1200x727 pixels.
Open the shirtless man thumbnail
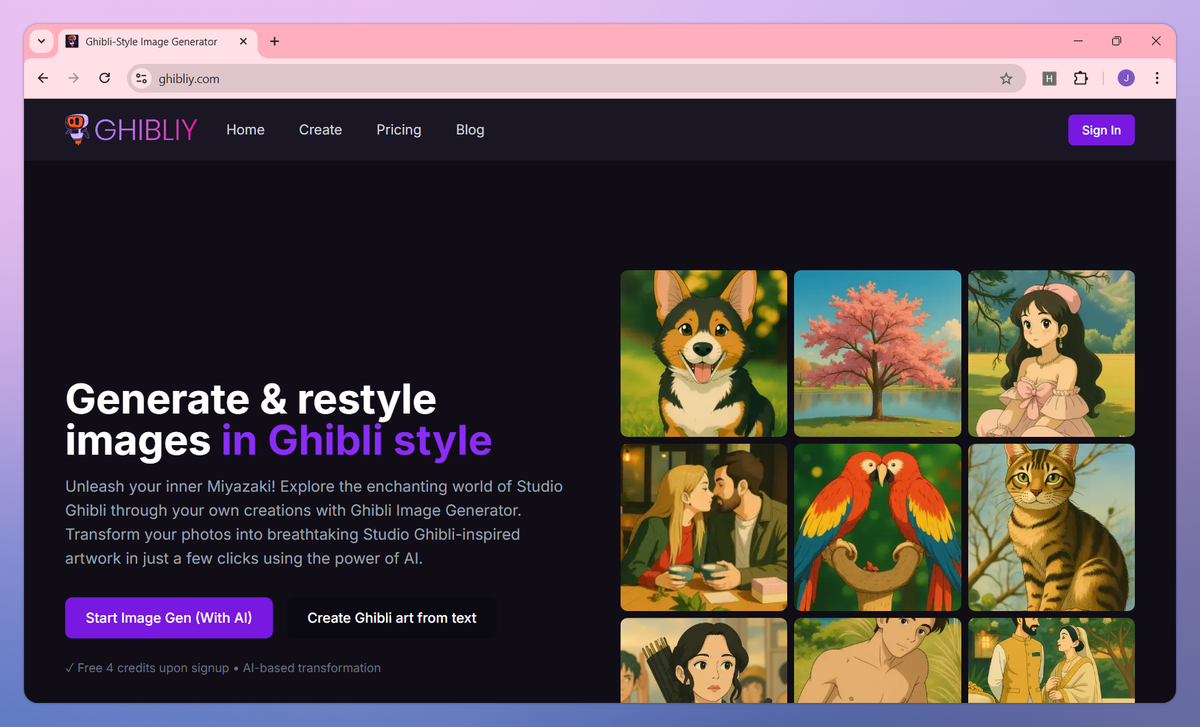coord(877,660)
